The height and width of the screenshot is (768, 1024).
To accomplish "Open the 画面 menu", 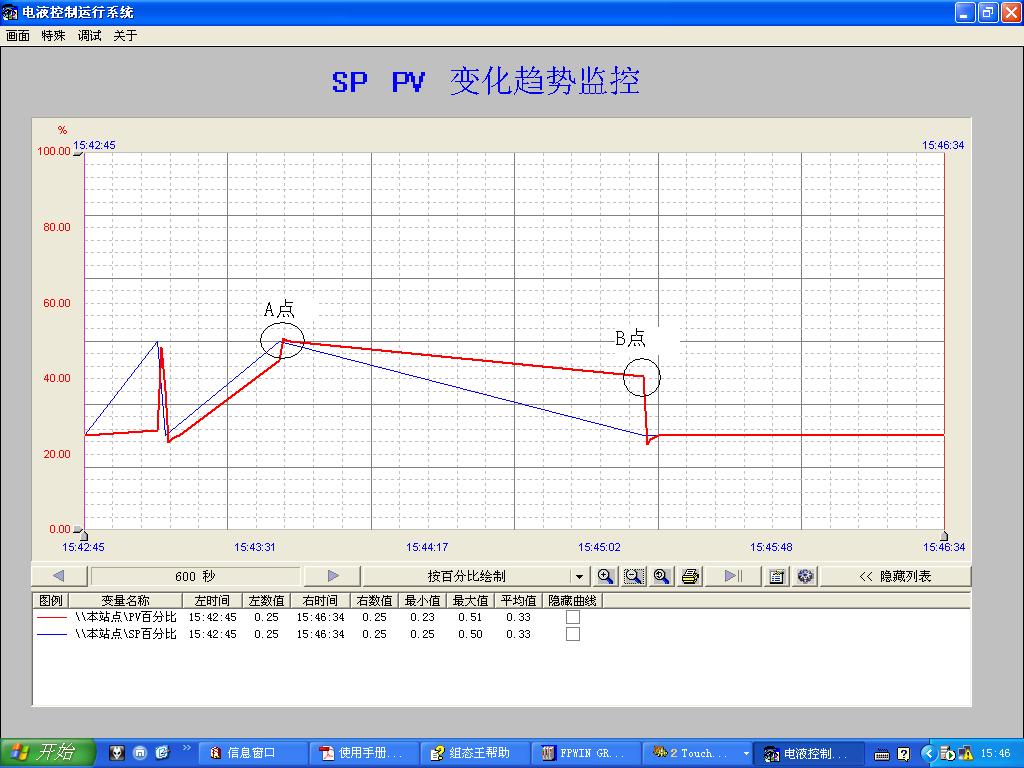I will [18, 35].
